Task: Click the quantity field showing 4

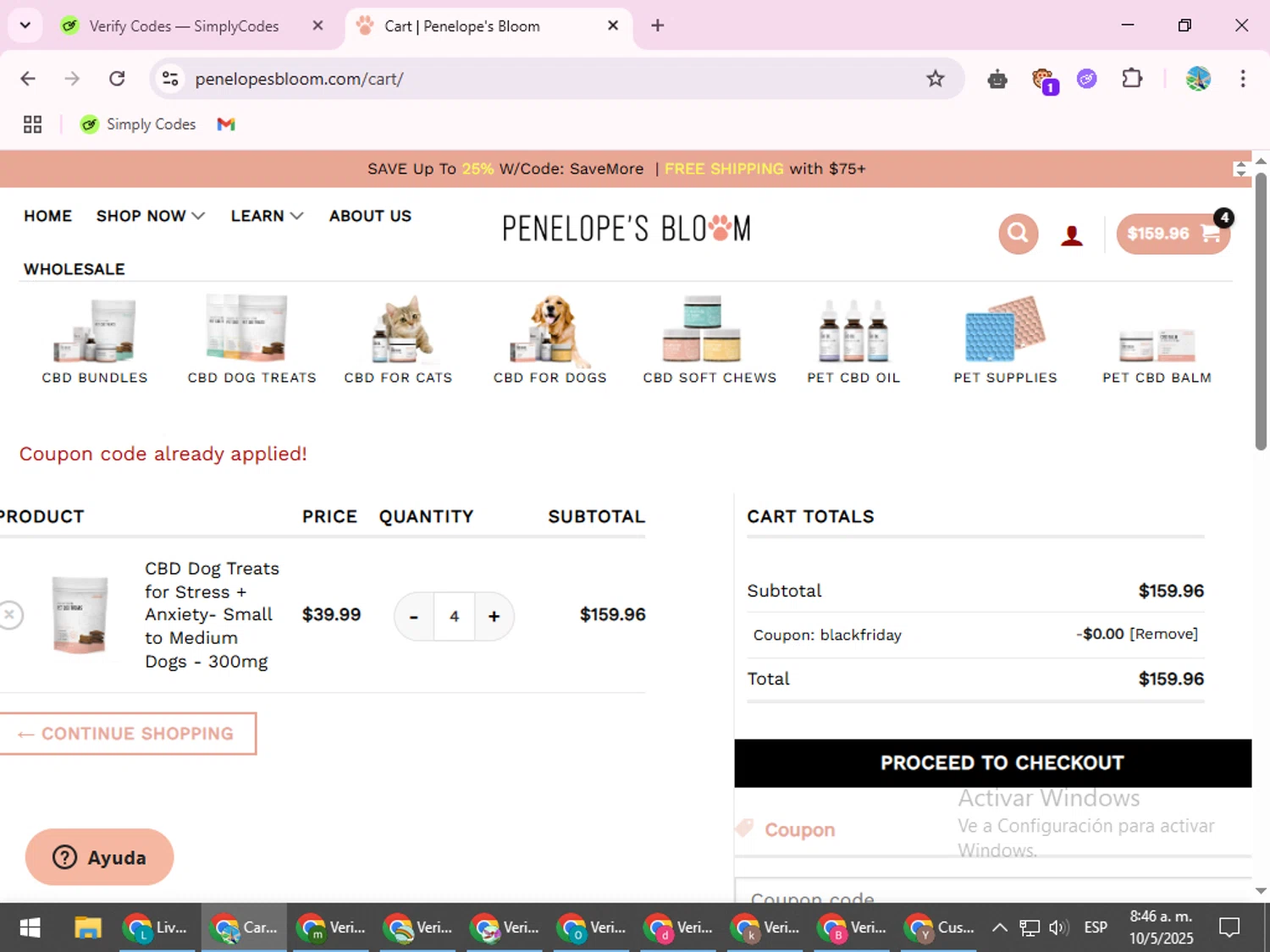Action: pyautogui.click(x=454, y=617)
